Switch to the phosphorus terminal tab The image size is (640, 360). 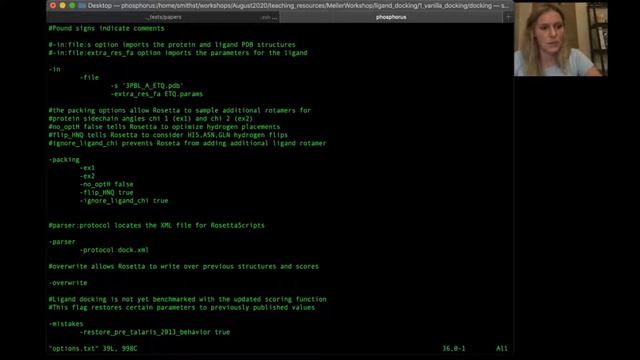[391, 17]
